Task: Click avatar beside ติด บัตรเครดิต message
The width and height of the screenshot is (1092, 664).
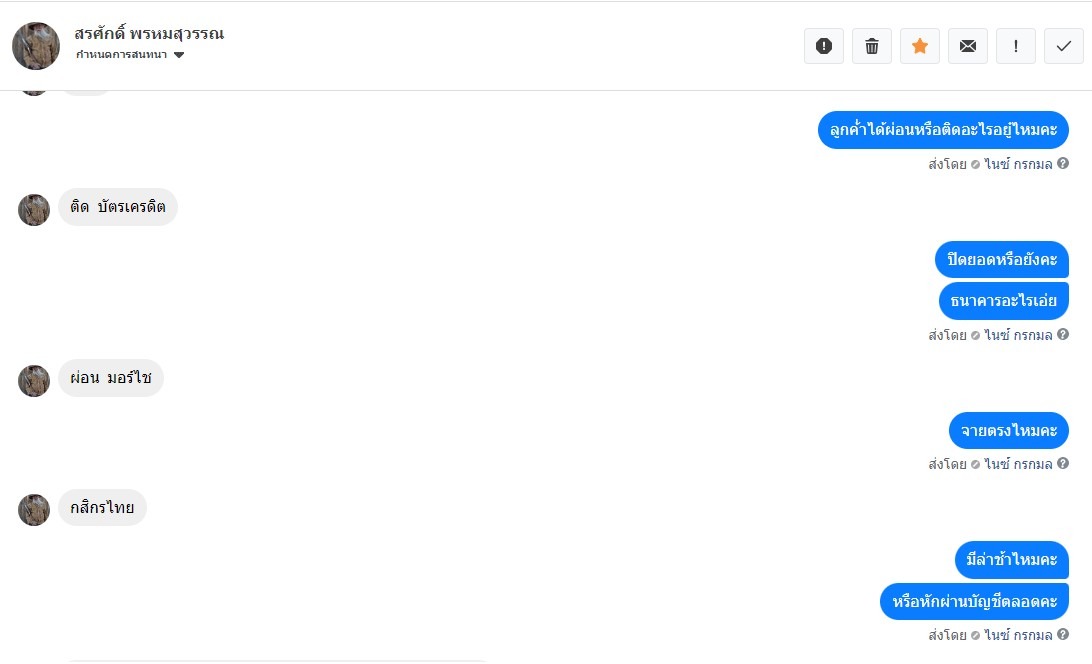Action: click(34, 210)
